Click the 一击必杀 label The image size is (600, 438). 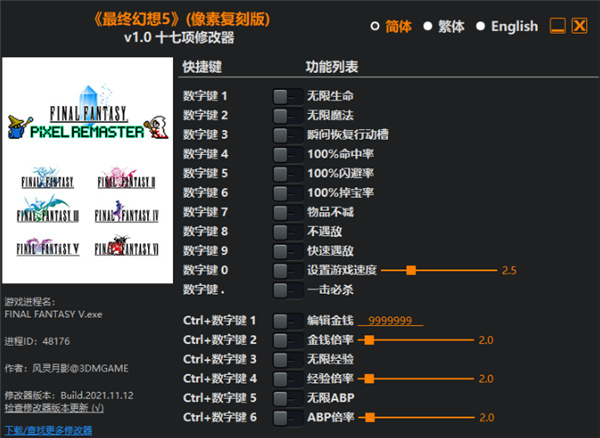(x=330, y=290)
